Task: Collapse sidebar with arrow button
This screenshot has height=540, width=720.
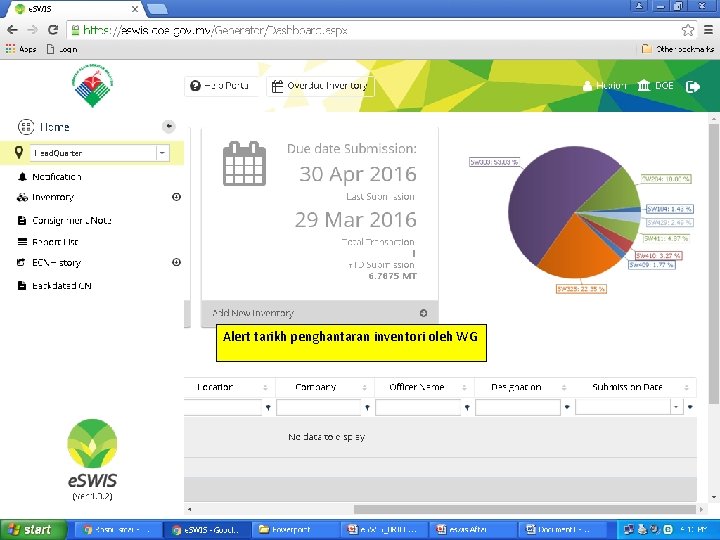Action: (169, 126)
